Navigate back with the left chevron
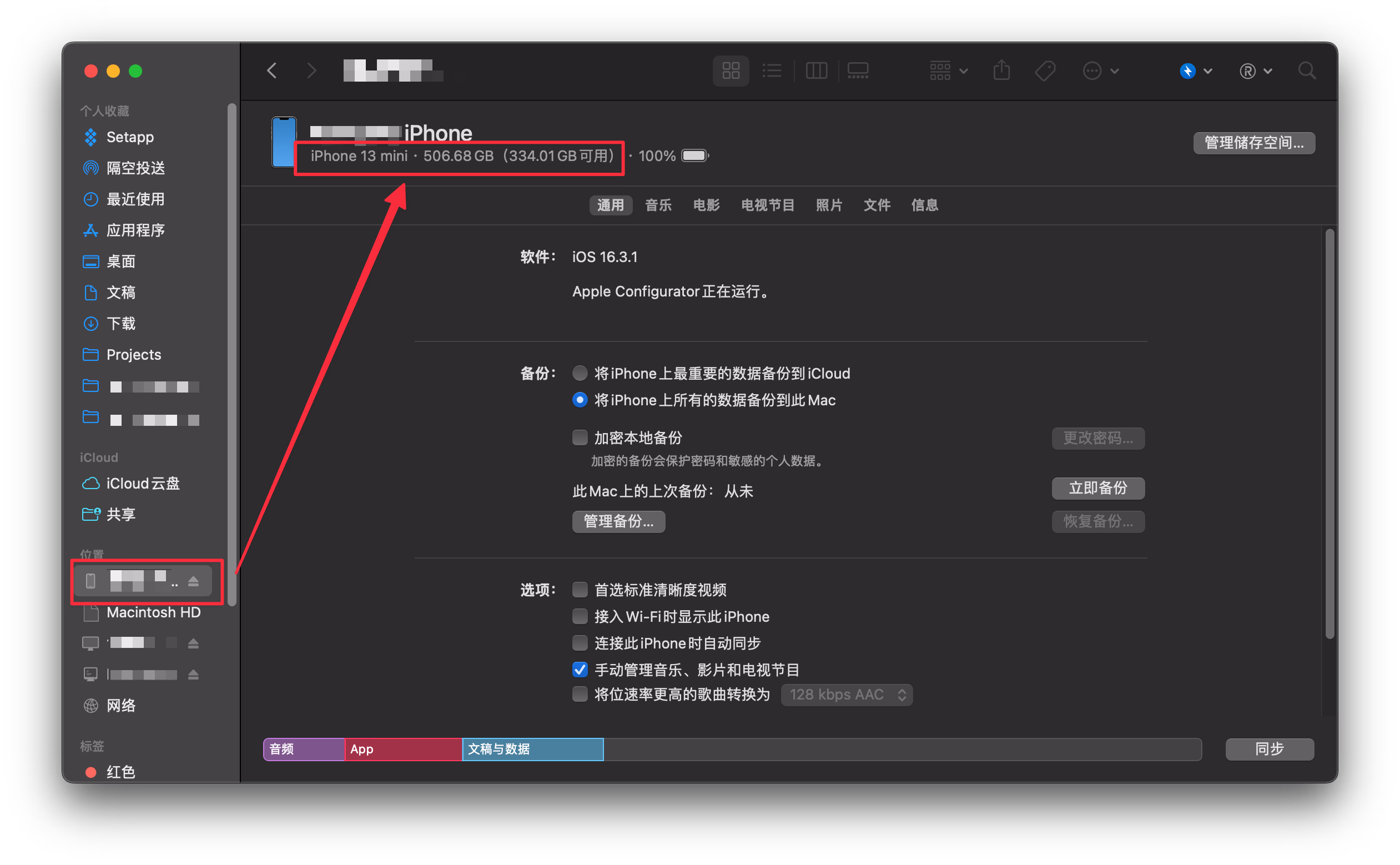This screenshot has width=1400, height=865. pos(272,71)
